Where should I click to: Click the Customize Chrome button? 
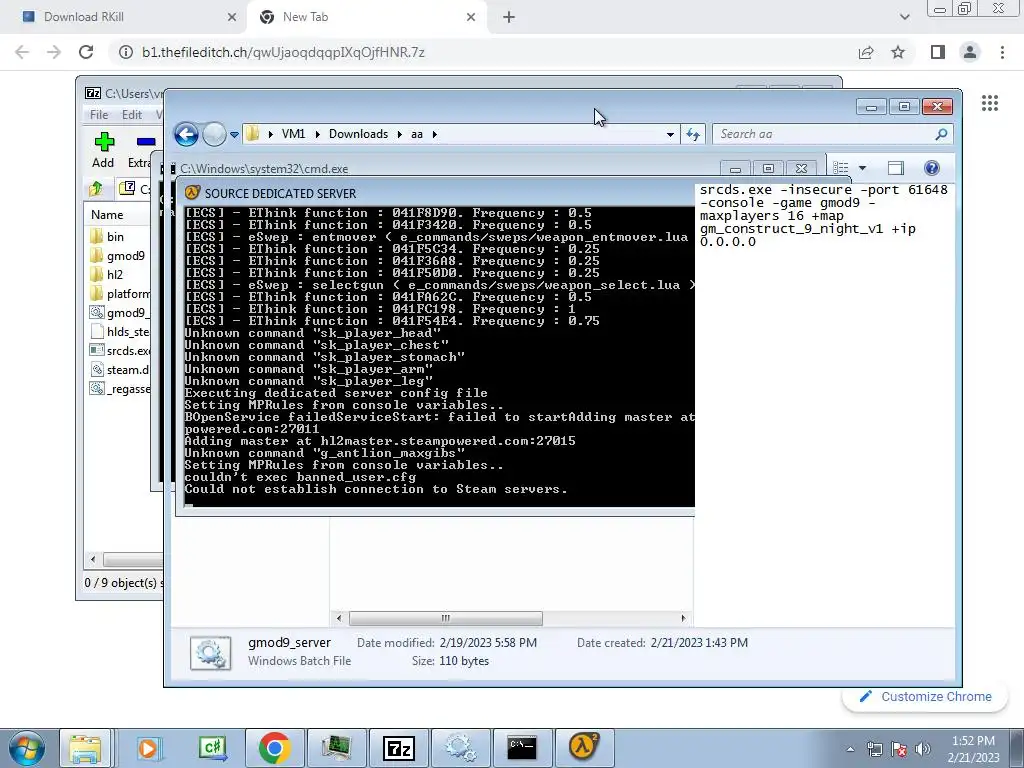click(x=926, y=697)
